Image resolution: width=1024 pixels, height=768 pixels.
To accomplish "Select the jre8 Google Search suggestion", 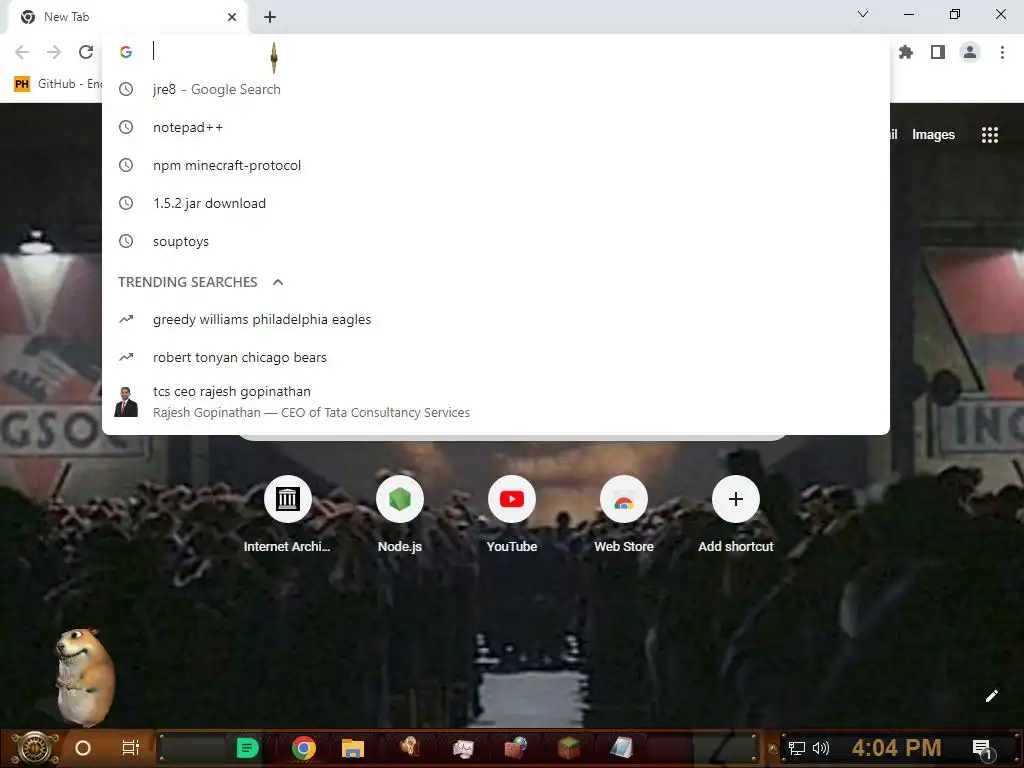I will 496,89.
